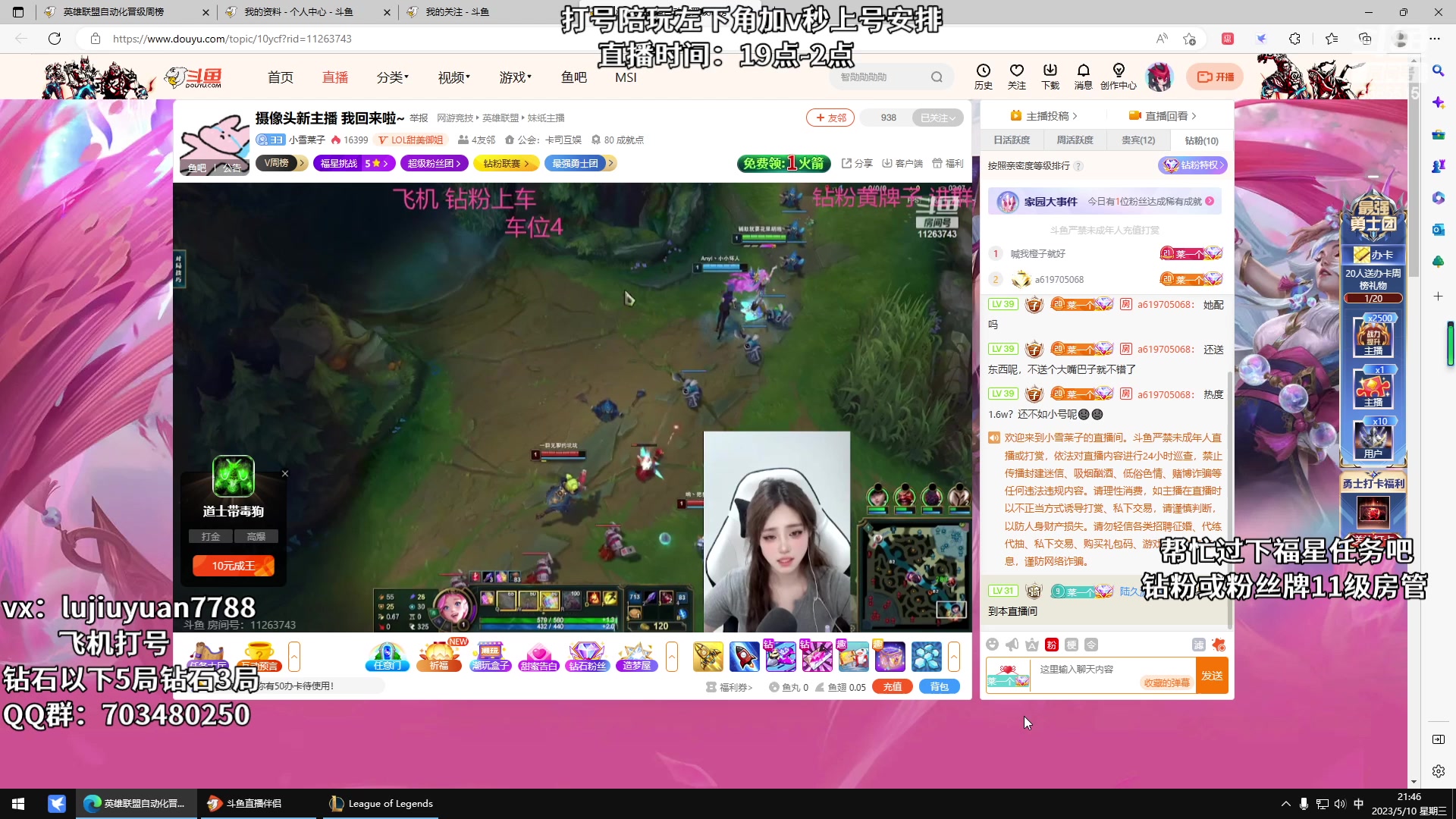Screen dimensions: 1456x819
Task: Open browser extensions puzzle icon
Action: (1295, 39)
